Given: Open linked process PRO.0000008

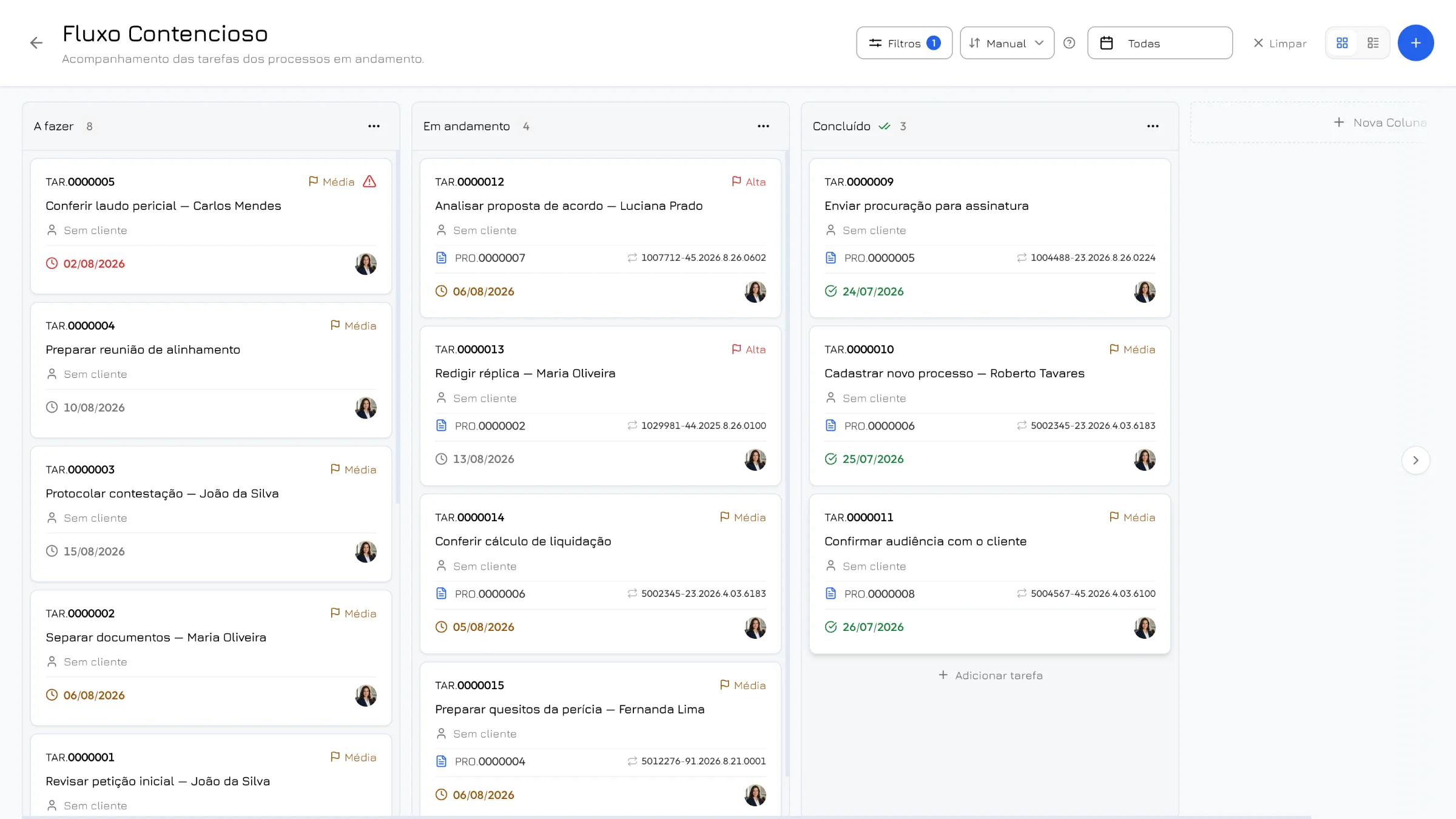Looking at the screenshot, I should 880,594.
